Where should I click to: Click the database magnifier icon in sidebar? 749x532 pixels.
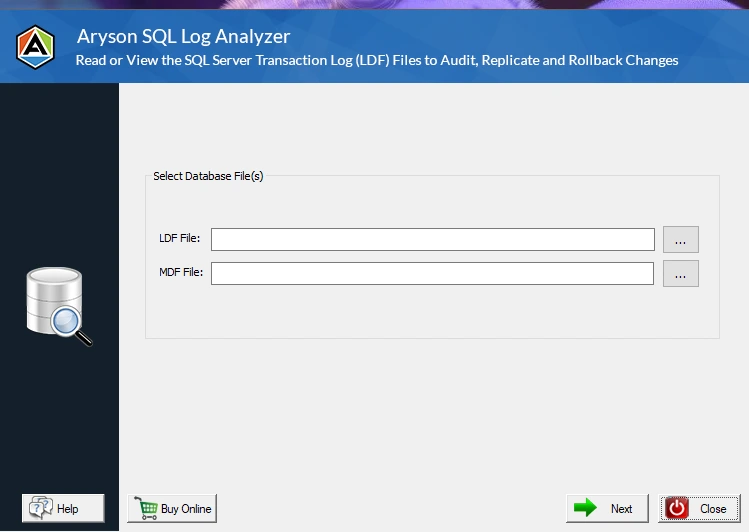click(58, 306)
